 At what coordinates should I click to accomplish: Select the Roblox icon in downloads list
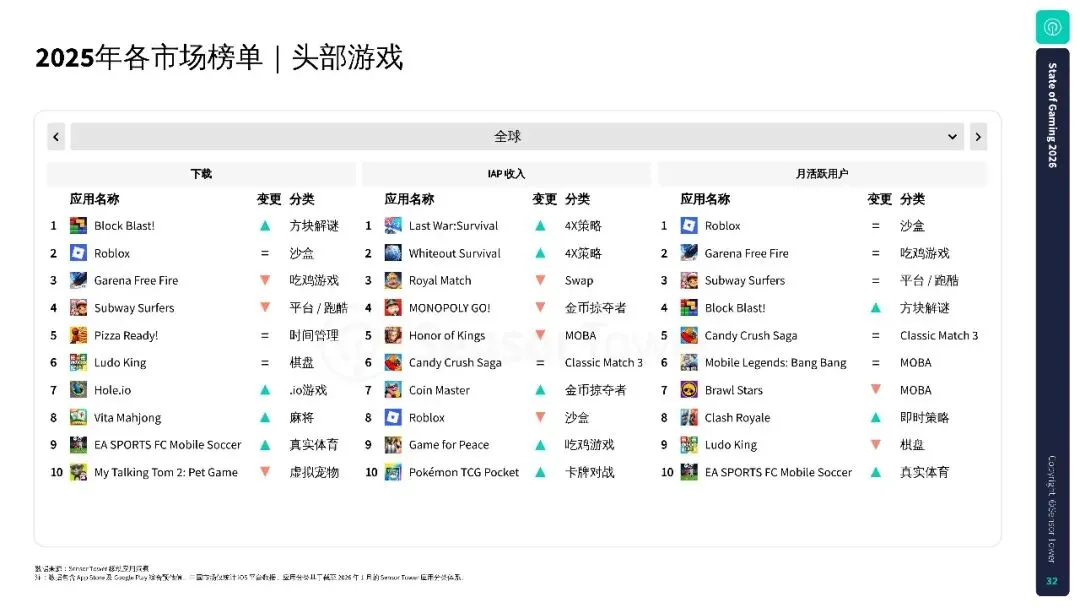pyautogui.click(x=77, y=253)
